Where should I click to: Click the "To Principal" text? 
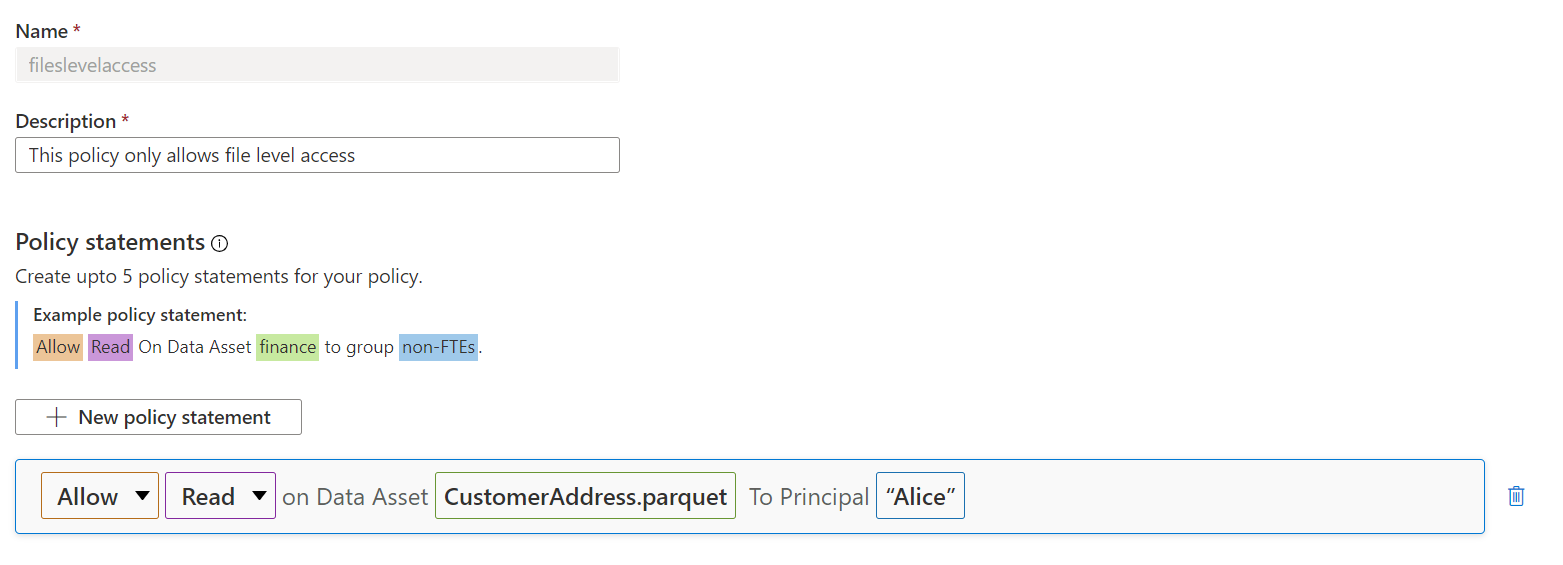coord(808,497)
